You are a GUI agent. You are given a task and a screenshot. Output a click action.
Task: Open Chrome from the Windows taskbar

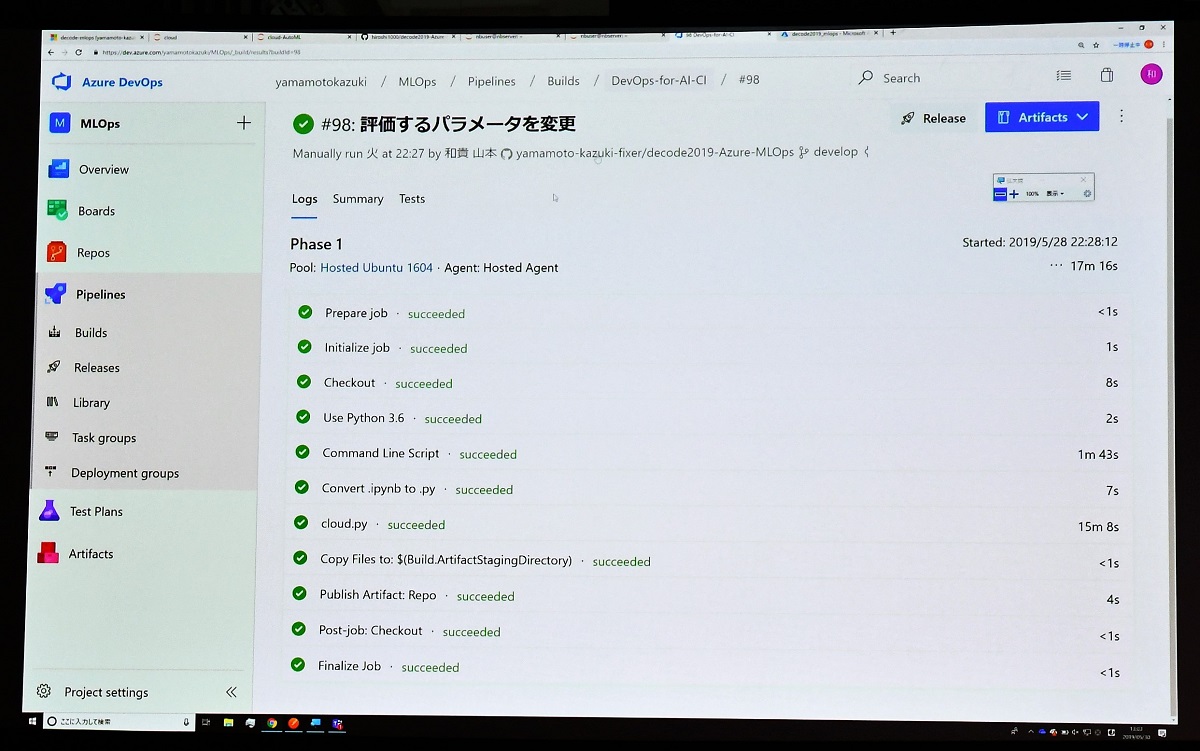click(x=272, y=722)
